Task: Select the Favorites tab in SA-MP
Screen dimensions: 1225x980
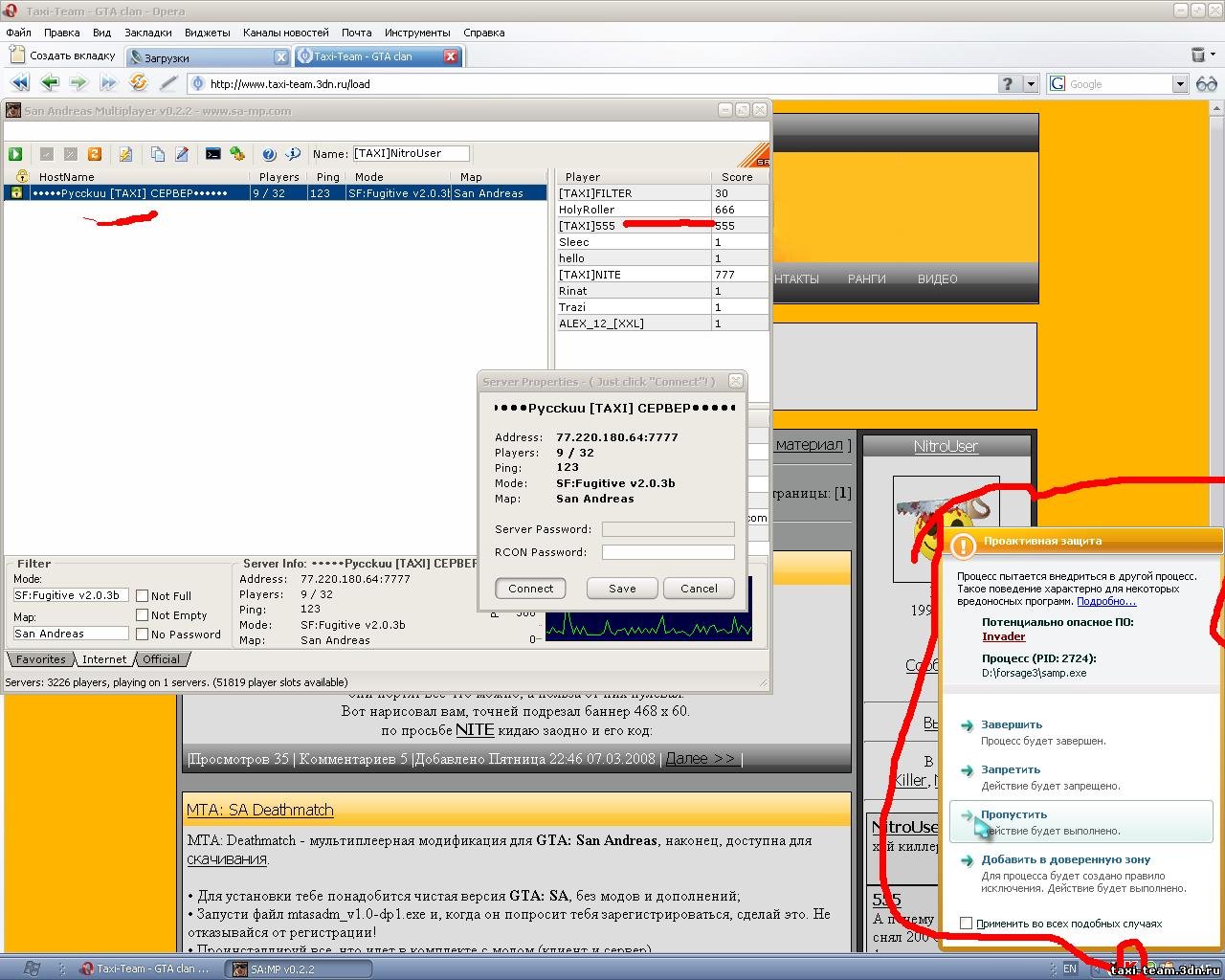Action: pos(40,659)
